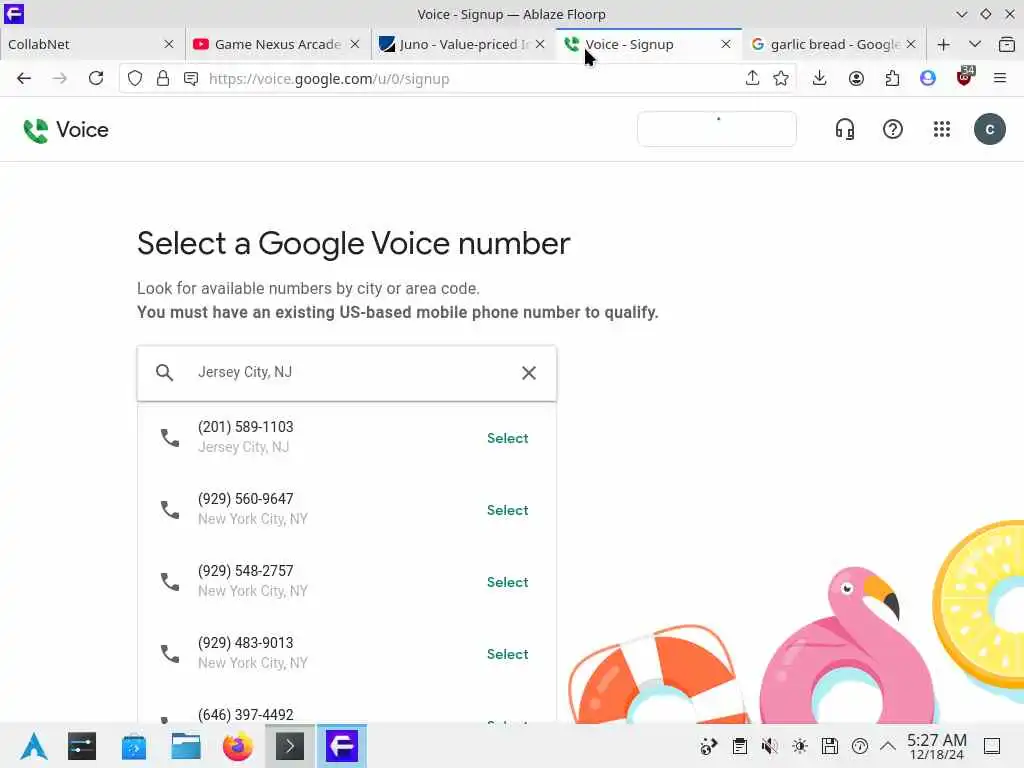Open the blue profile extension icon
1024x768 pixels.
click(x=928, y=78)
